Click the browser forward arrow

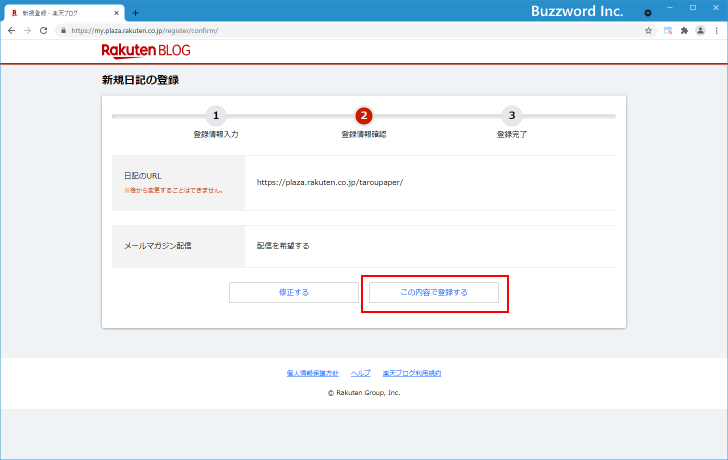pos(27,31)
